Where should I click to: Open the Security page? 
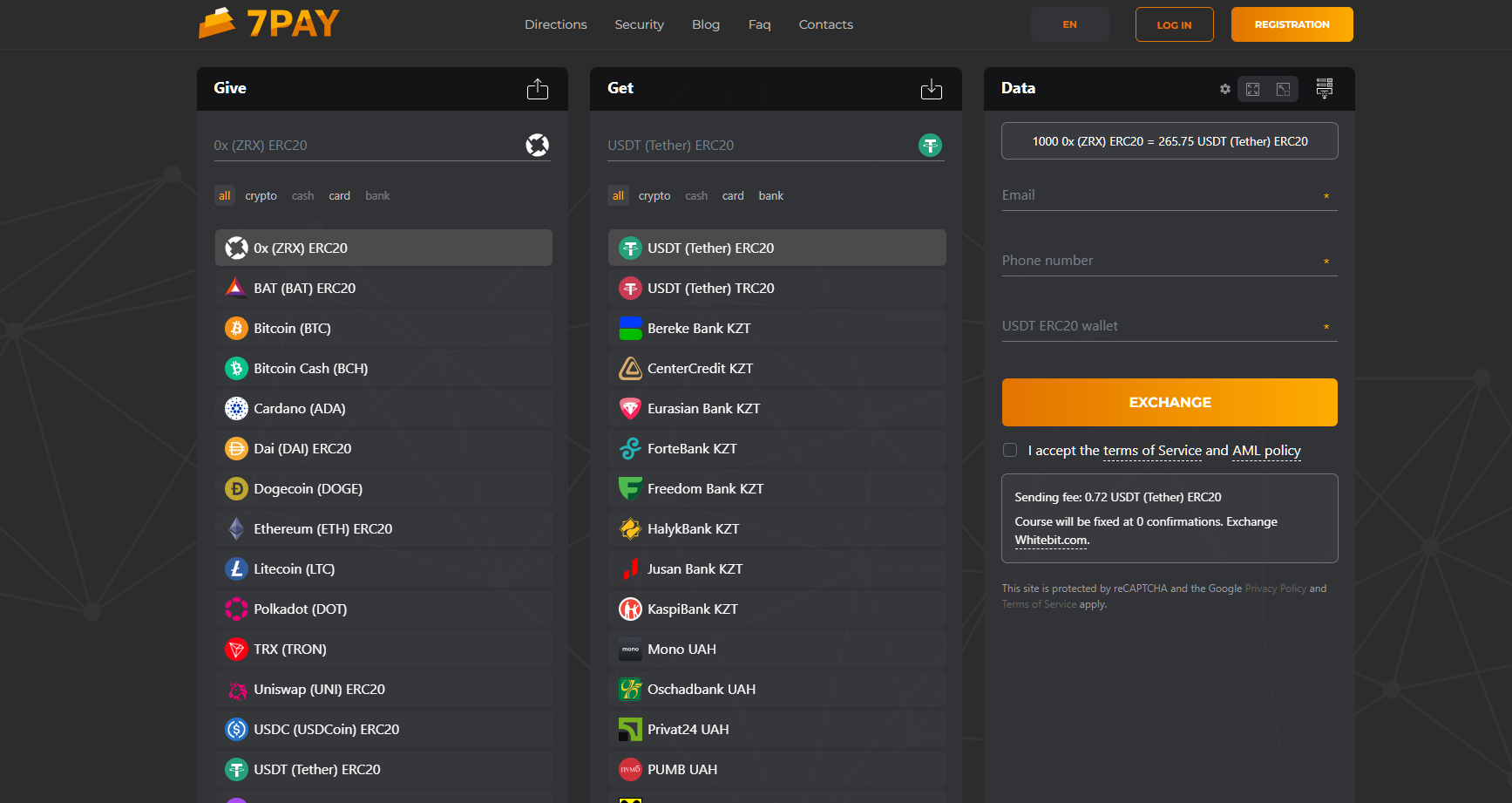click(x=640, y=24)
